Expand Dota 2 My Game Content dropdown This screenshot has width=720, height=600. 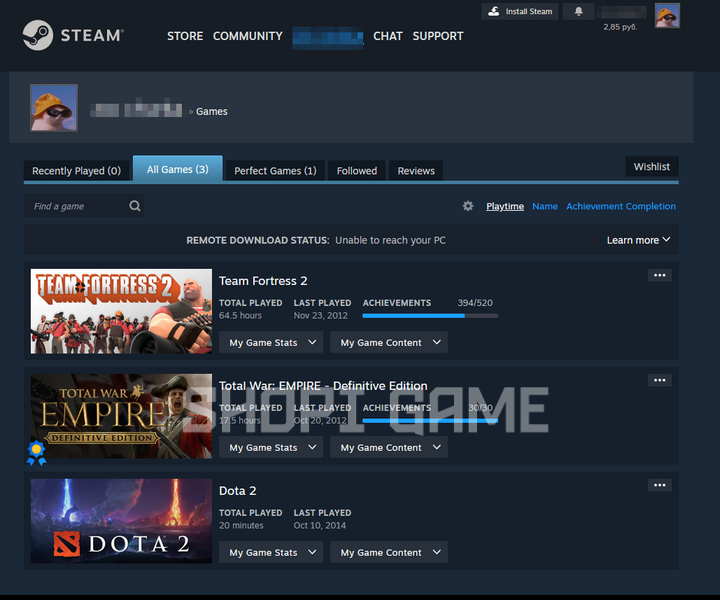(389, 552)
